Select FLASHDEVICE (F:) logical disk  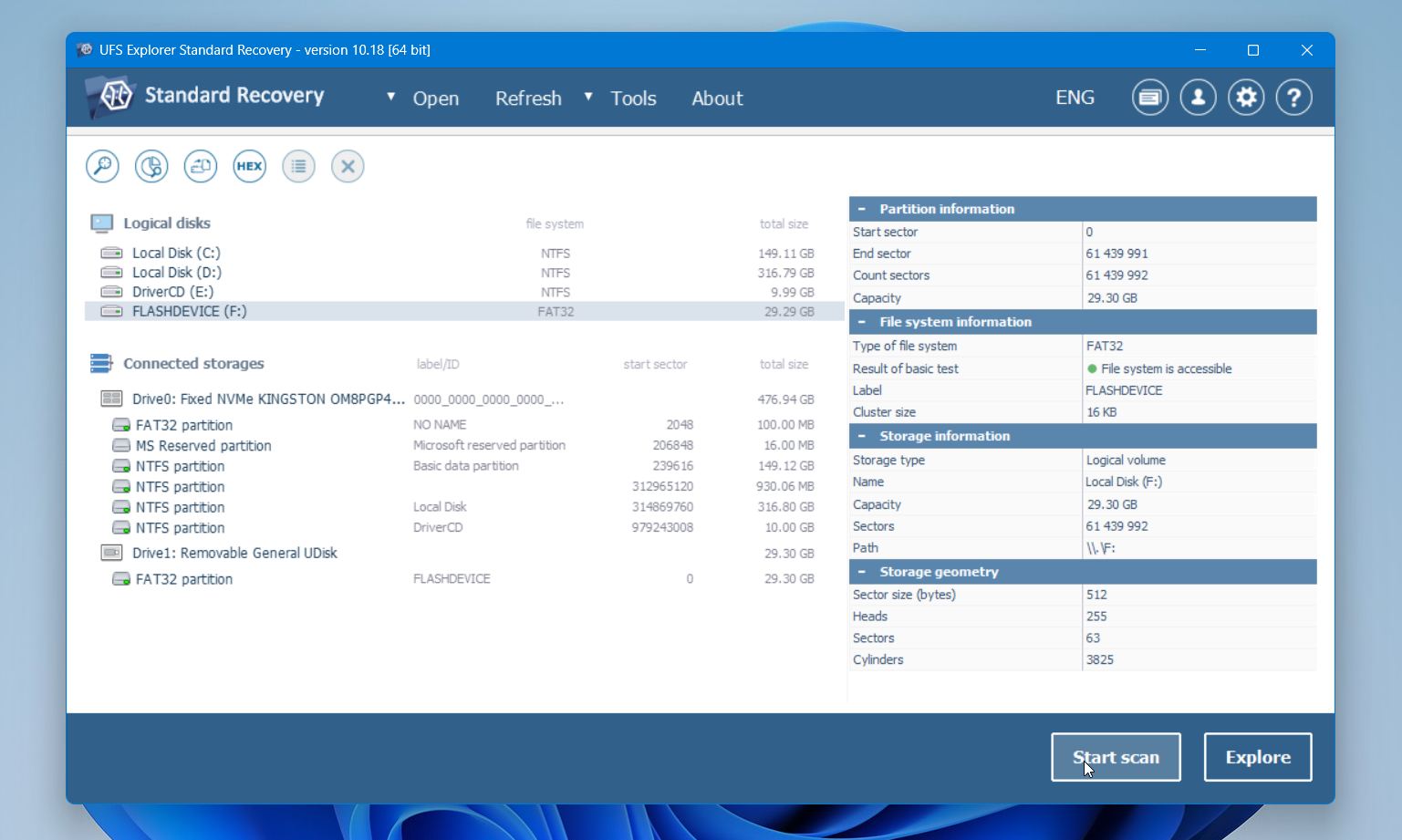point(464,311)
